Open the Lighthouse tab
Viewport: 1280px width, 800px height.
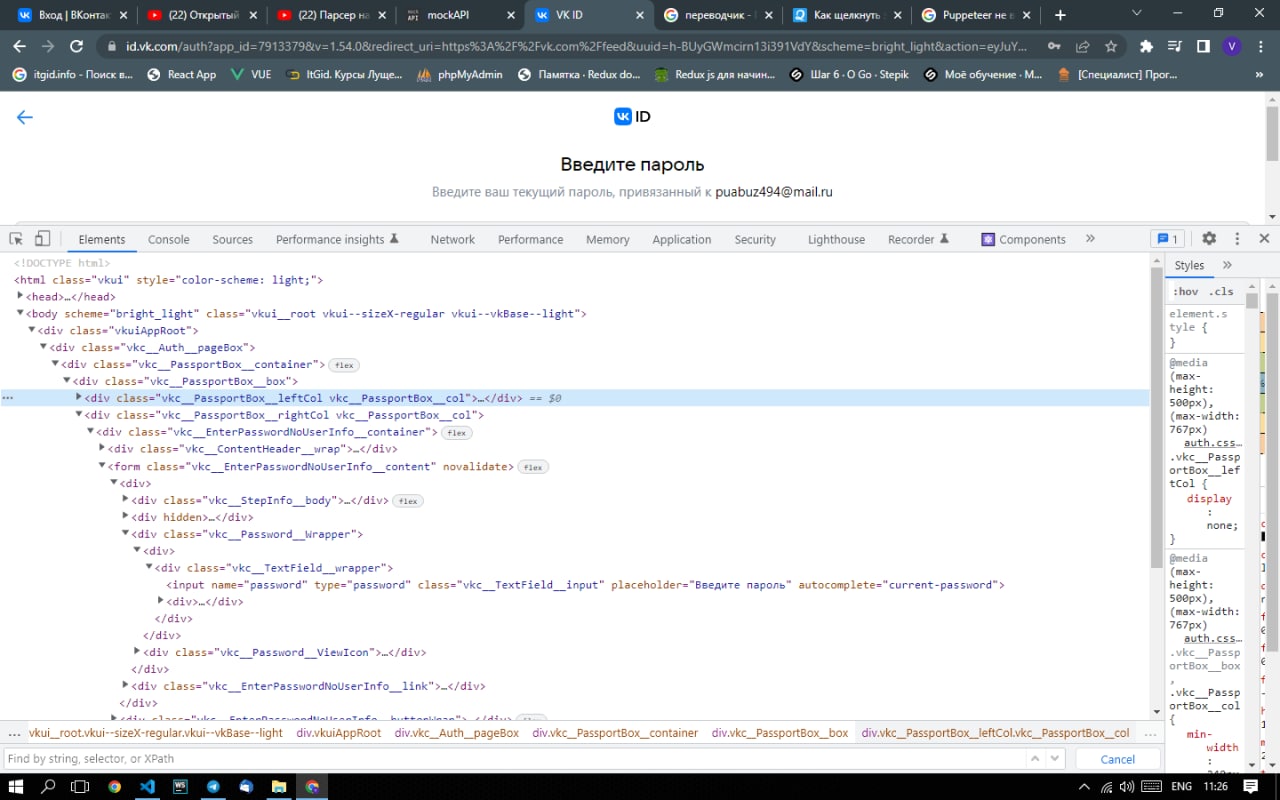836,239
